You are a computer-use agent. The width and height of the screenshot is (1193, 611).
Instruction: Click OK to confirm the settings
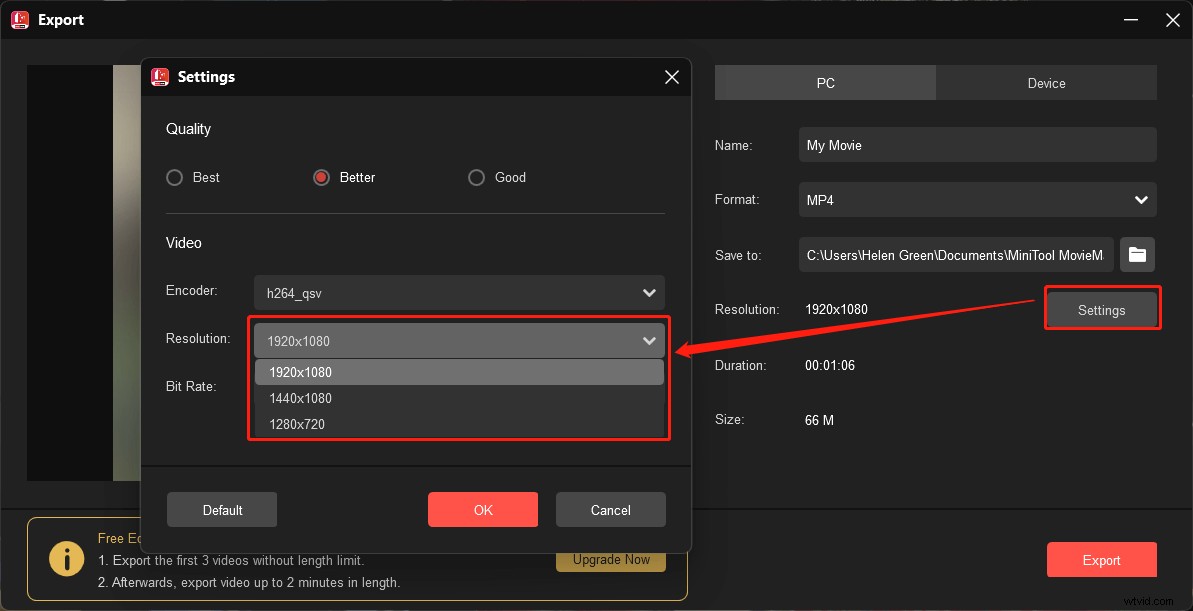[483, 509]
